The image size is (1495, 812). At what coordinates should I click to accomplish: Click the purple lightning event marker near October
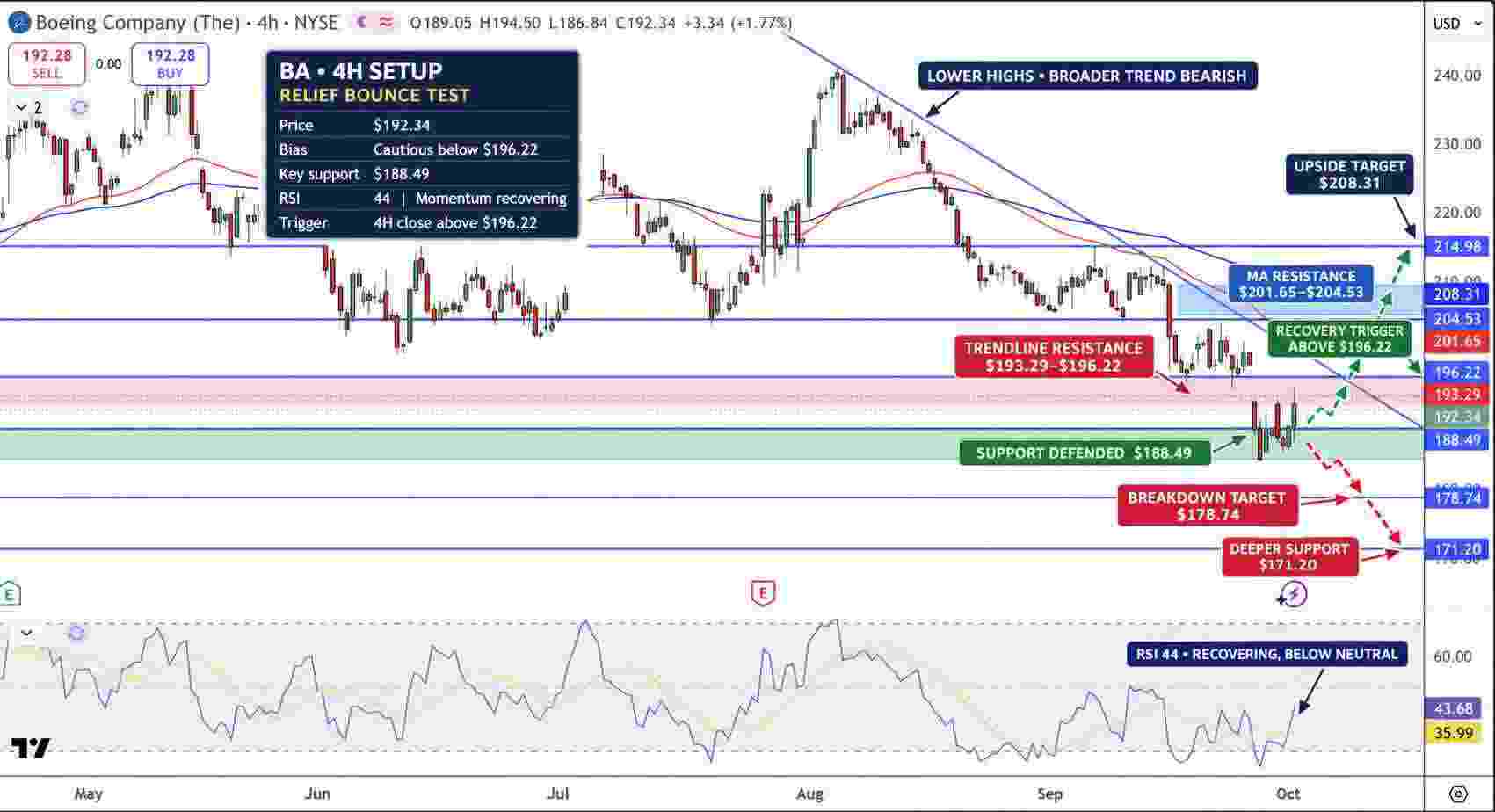(x=1293, y=595)
